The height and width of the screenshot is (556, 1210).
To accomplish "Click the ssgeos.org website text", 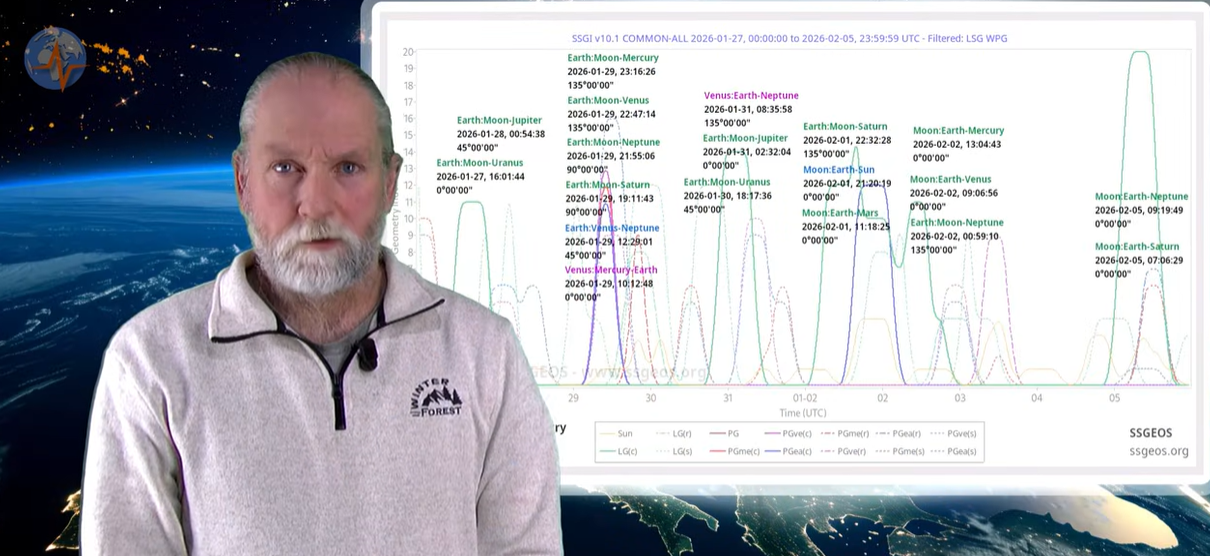I will 1152,451.
